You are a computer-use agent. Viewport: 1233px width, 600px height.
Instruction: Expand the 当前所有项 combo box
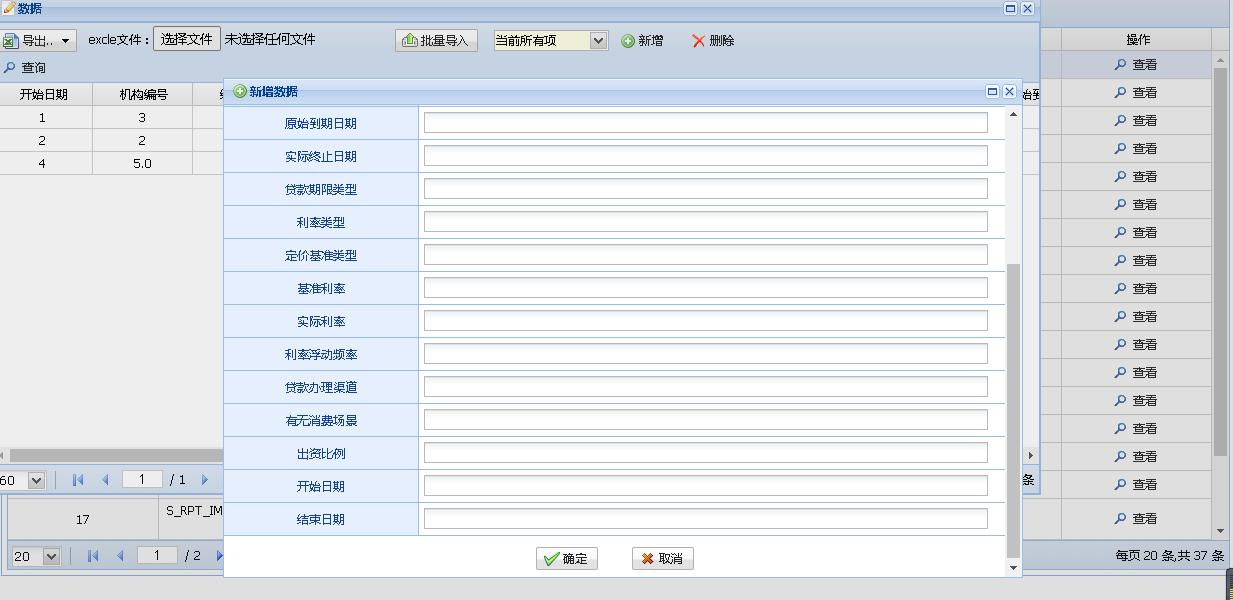[x=598, y=41]
